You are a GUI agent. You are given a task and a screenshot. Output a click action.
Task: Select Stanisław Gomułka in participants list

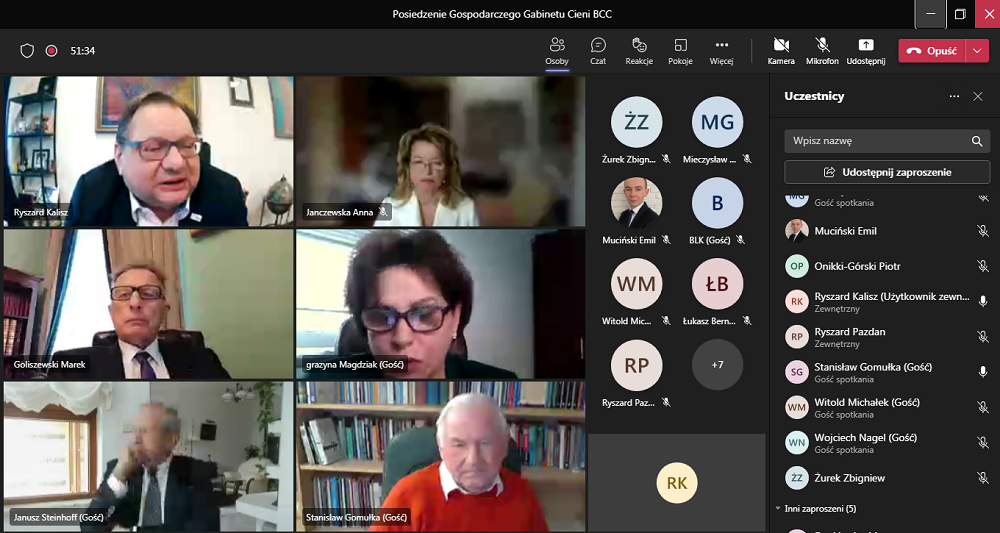coord(887,372)
